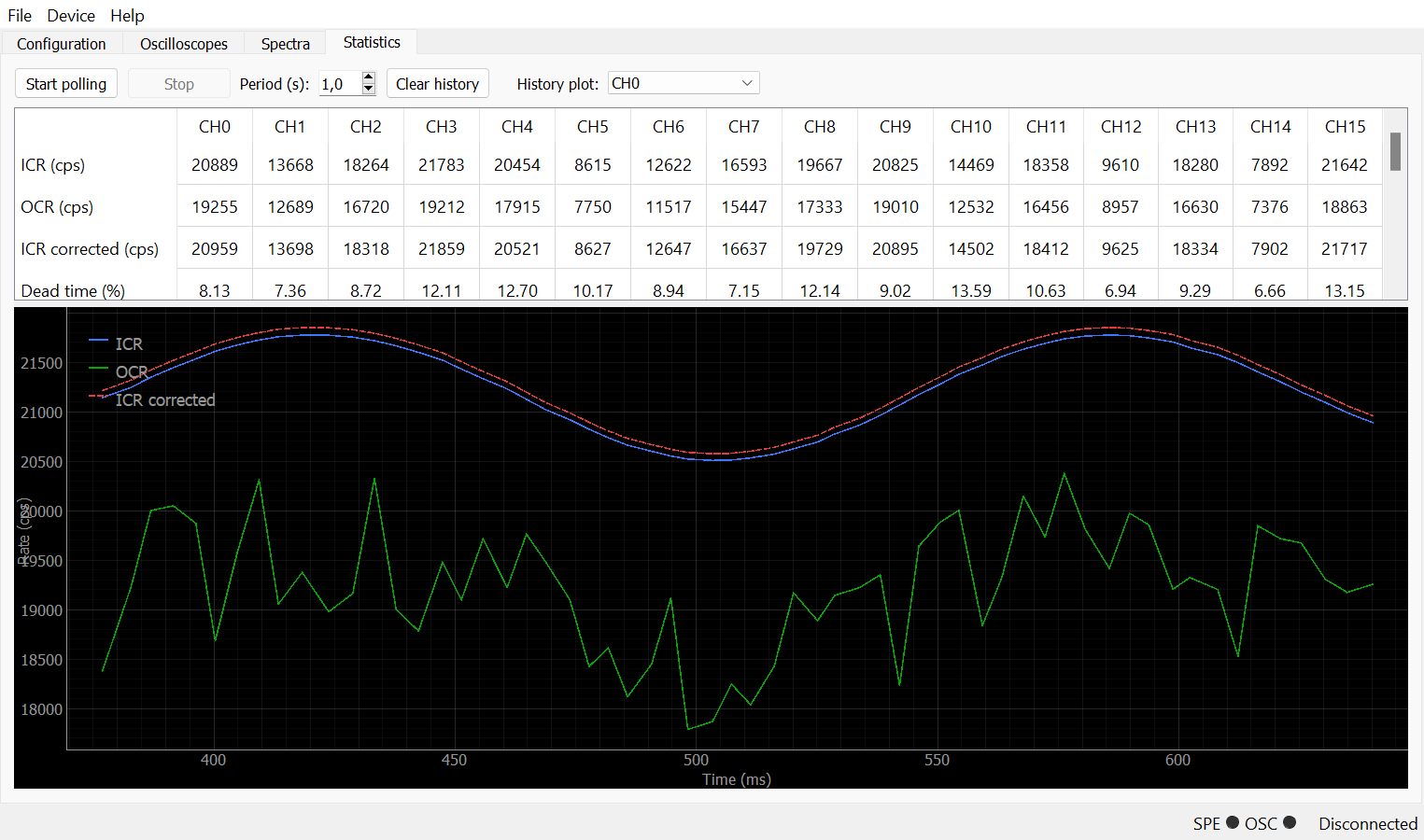
Task: Click the 500 tick on time axis
Action: coord(696,760)
